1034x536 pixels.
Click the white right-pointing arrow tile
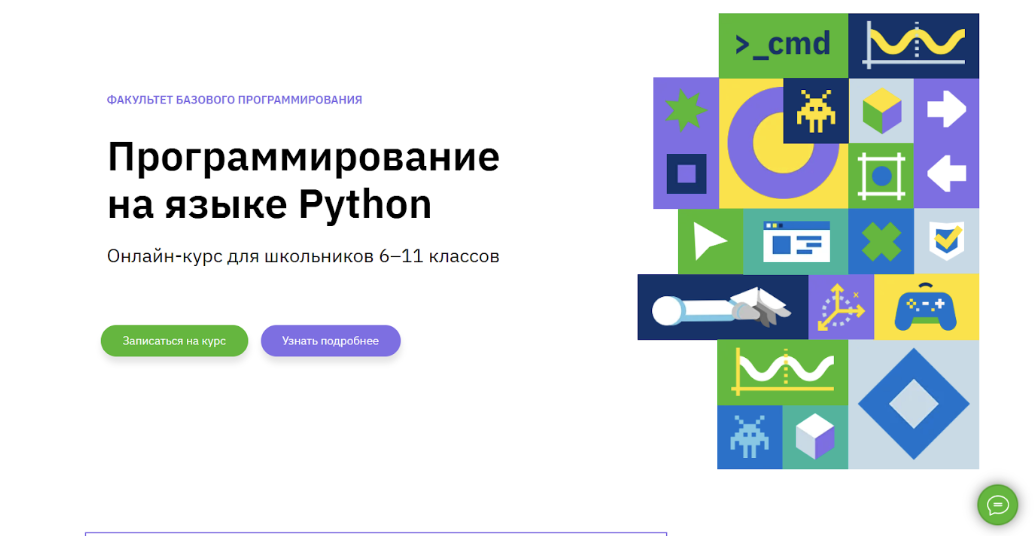click(x=946, y=110)
